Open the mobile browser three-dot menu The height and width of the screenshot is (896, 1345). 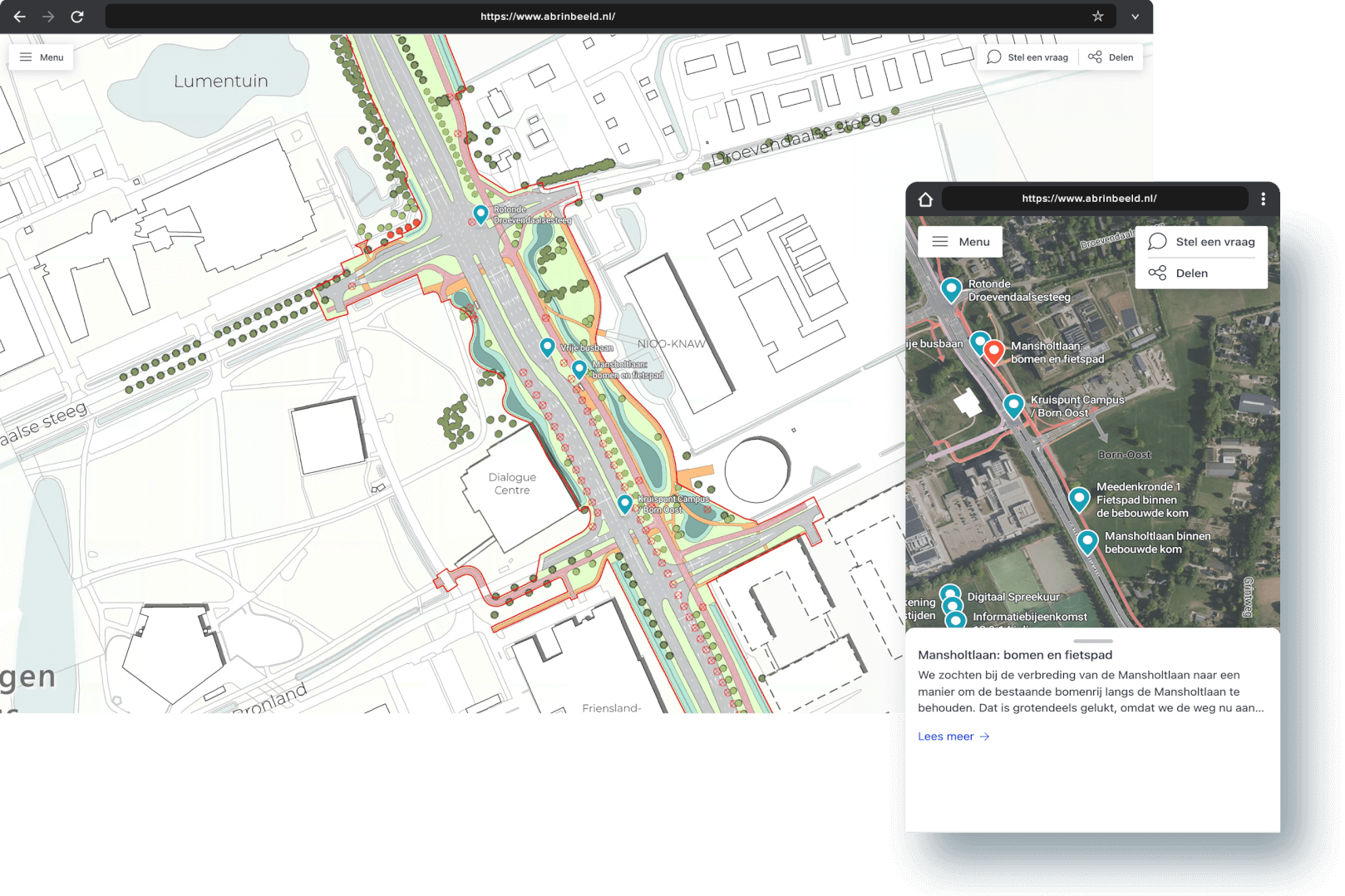click(1263, 199)
